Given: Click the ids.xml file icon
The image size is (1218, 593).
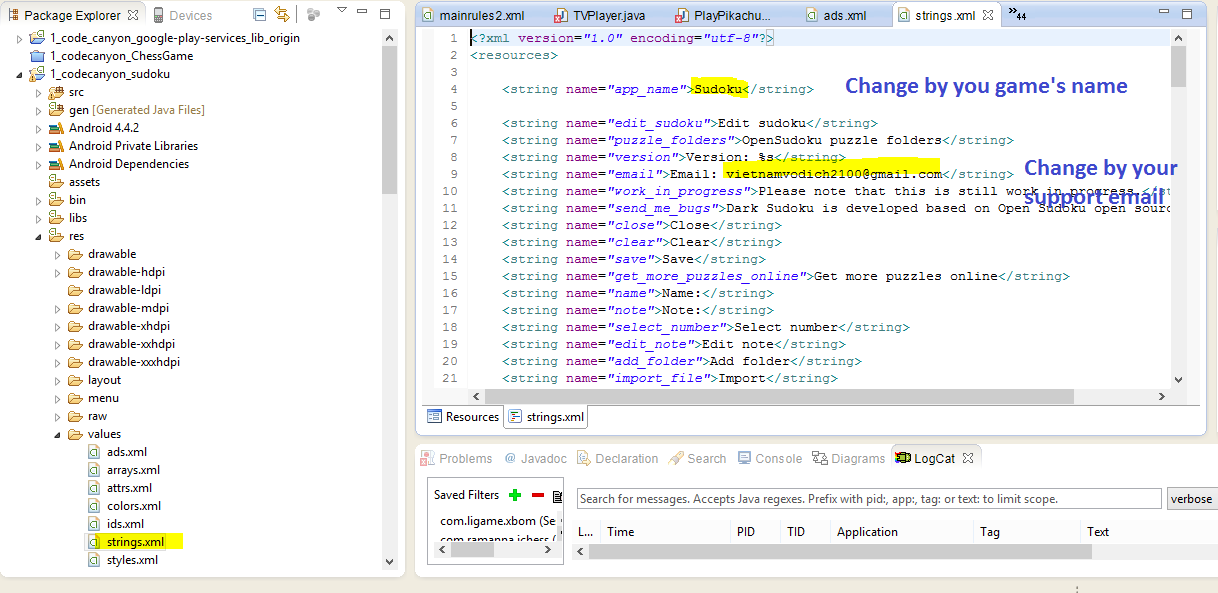Looking at the screenshot, I should pos(95,524).
